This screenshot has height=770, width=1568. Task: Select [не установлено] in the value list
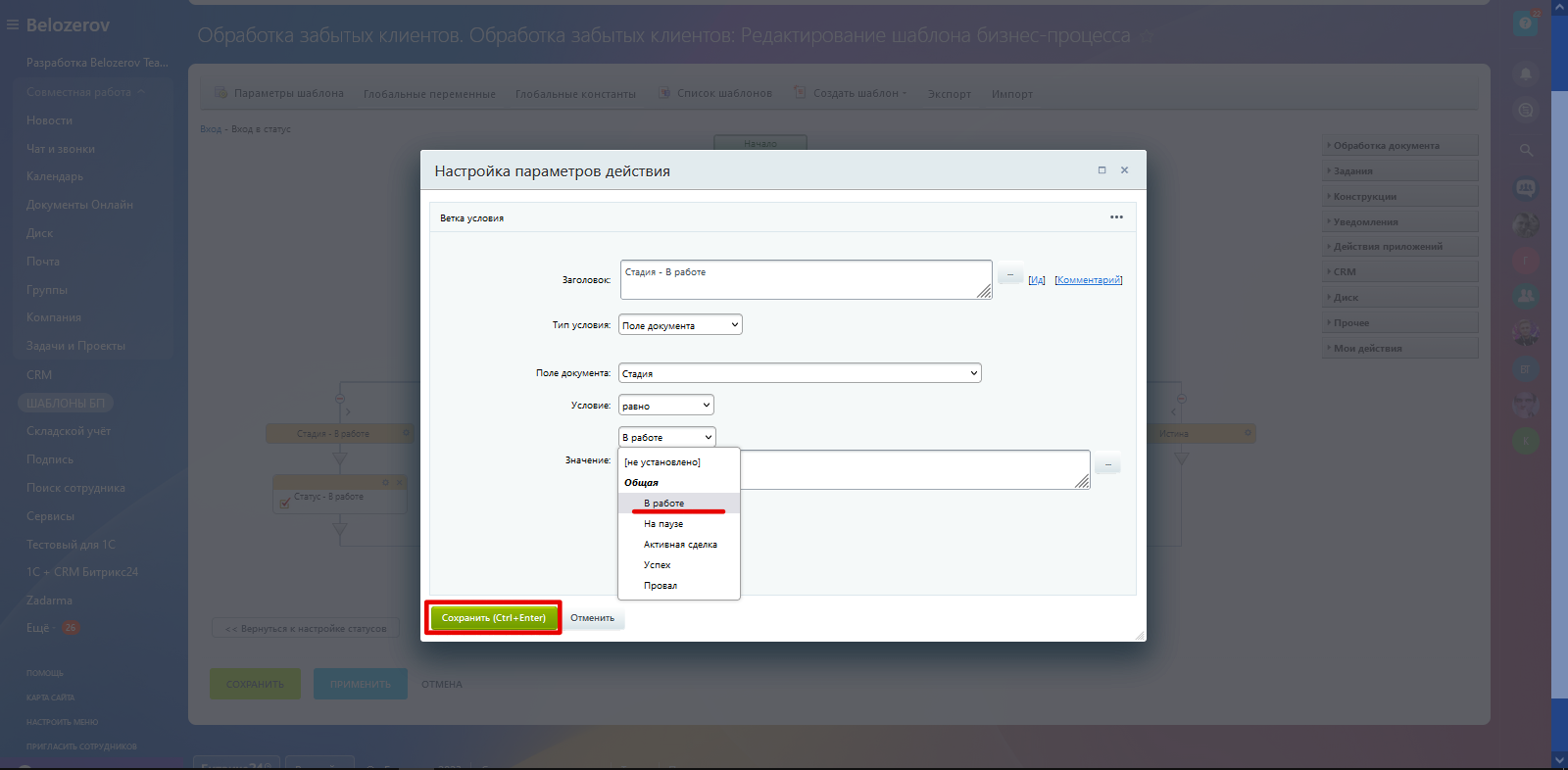point(679,462)
